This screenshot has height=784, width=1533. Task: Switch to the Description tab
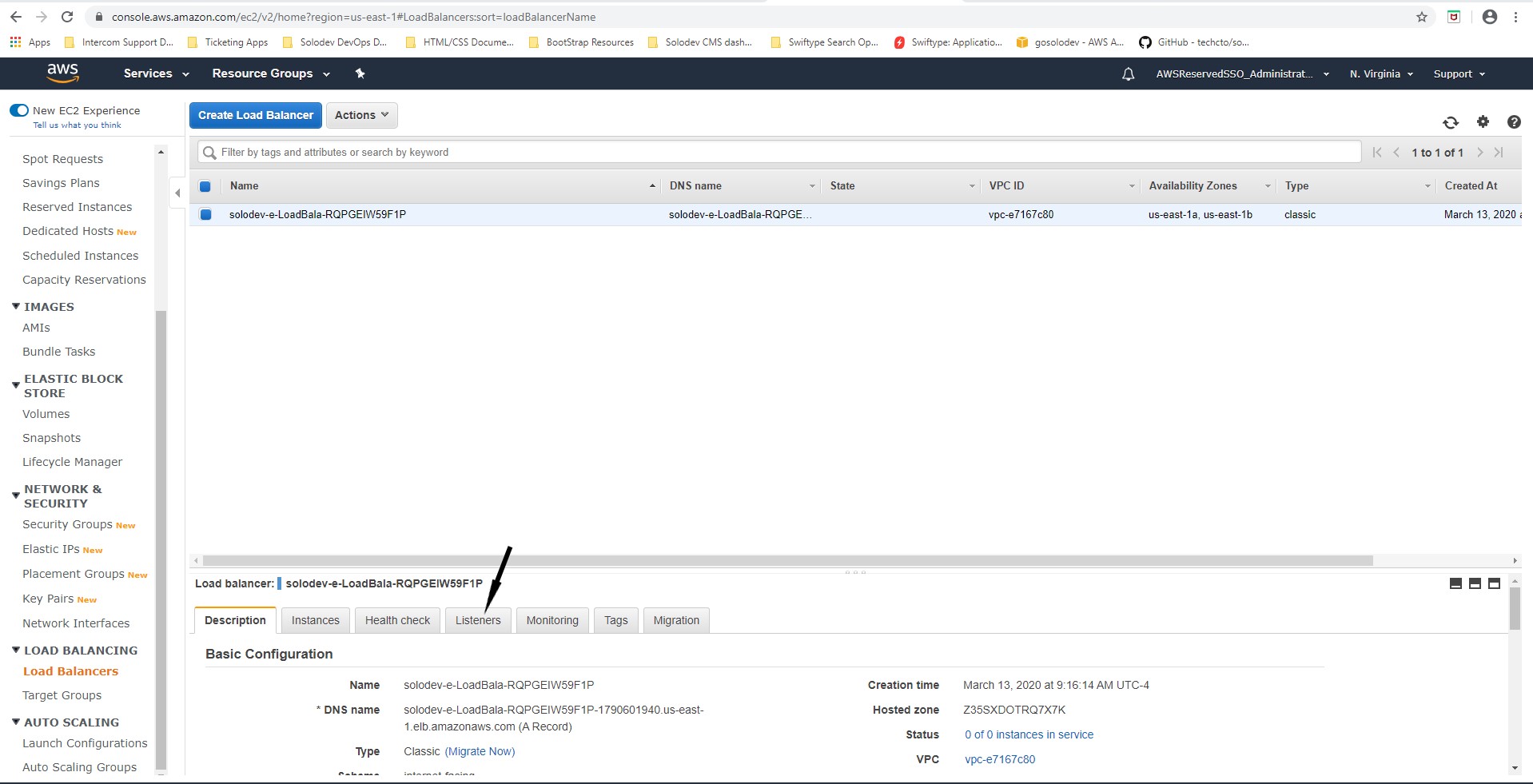pyautogui.click(x=235, y=620)
